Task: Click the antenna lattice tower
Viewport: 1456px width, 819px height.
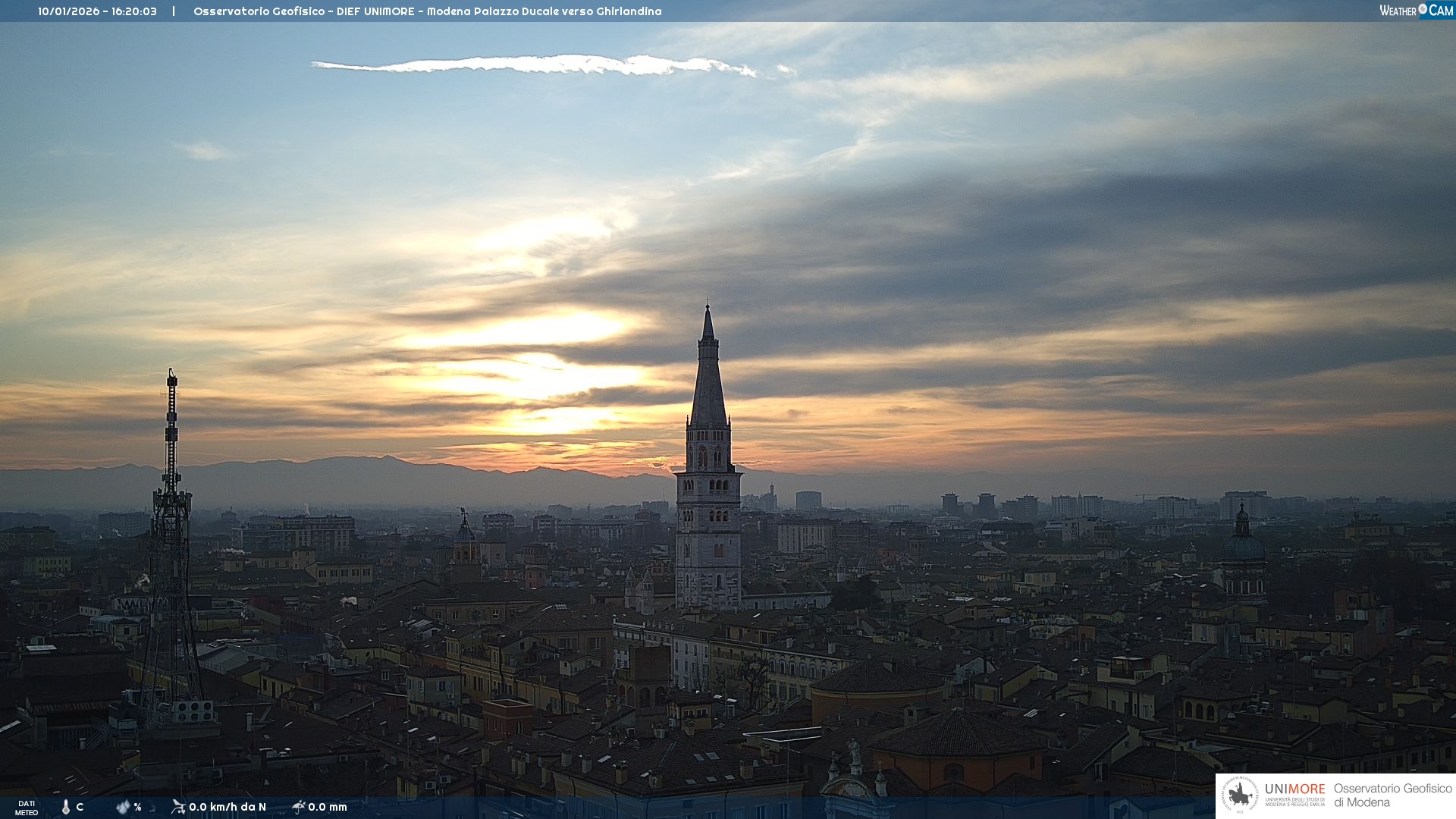Action: coord(171,531)
